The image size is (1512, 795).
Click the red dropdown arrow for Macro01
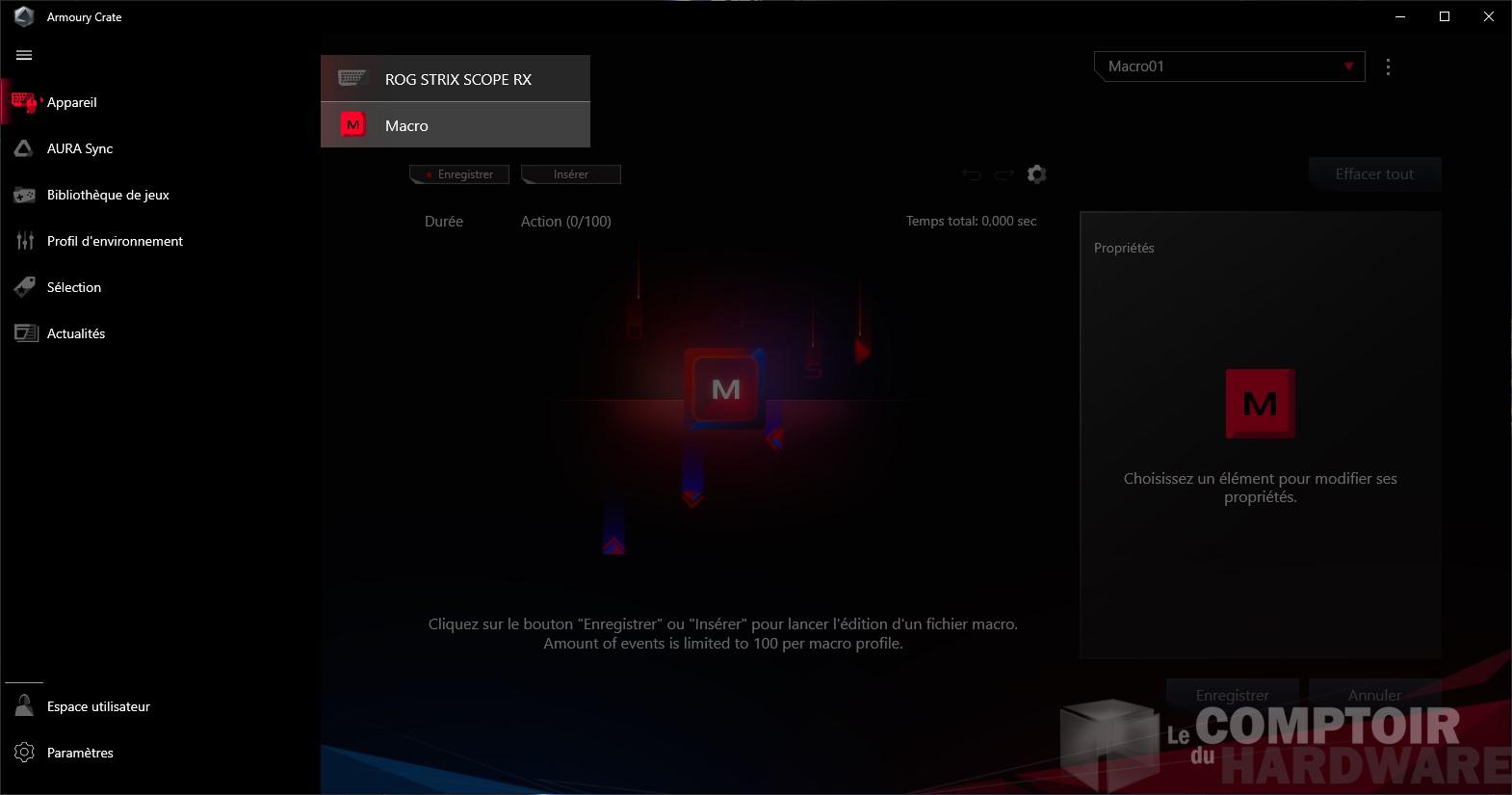(1348, 66)
